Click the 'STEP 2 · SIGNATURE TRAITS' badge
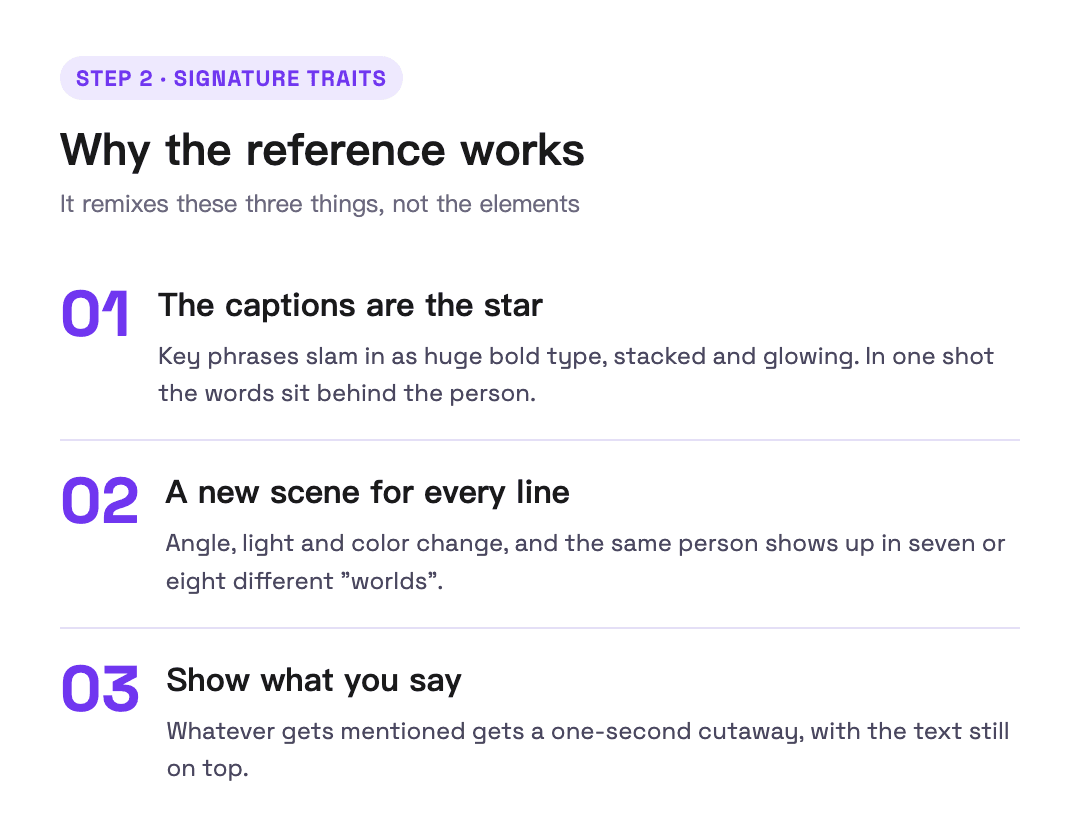This screenshot has height=837, width=1080. (231, 78)
